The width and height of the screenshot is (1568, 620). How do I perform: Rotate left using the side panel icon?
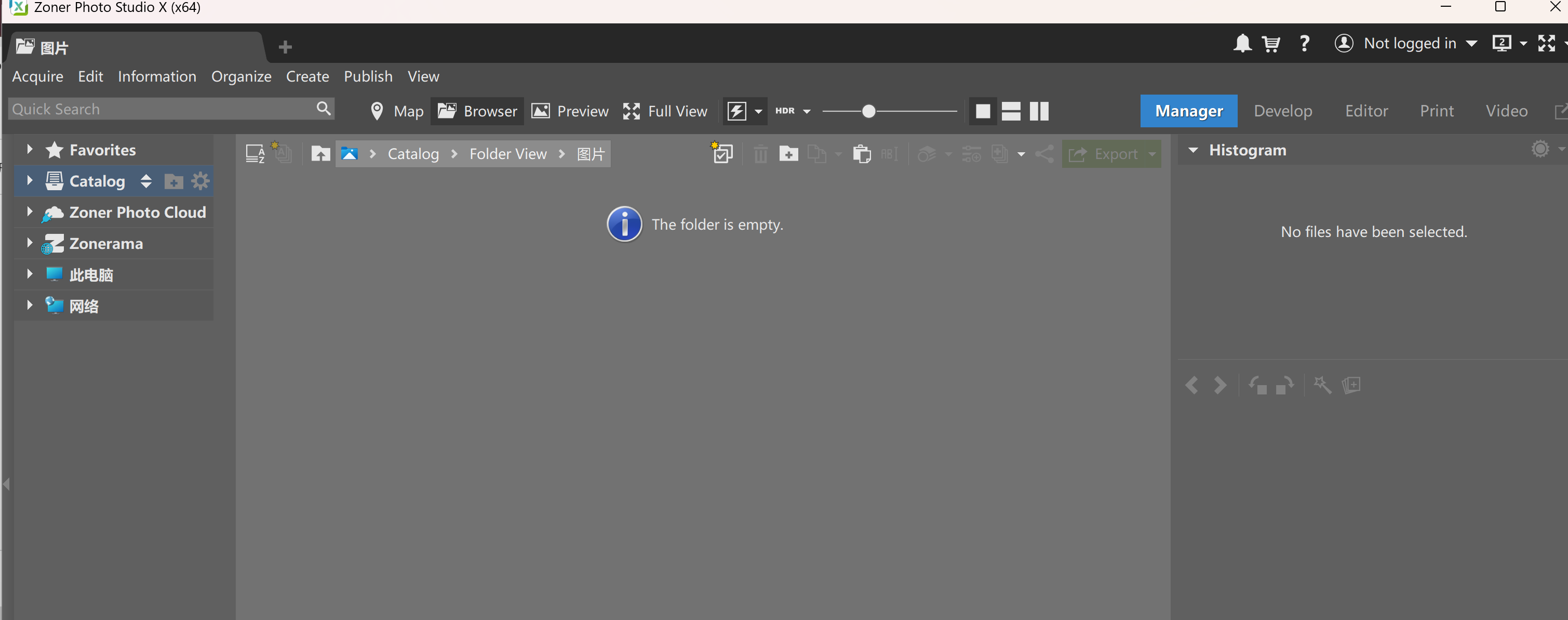pos(1257,385)
